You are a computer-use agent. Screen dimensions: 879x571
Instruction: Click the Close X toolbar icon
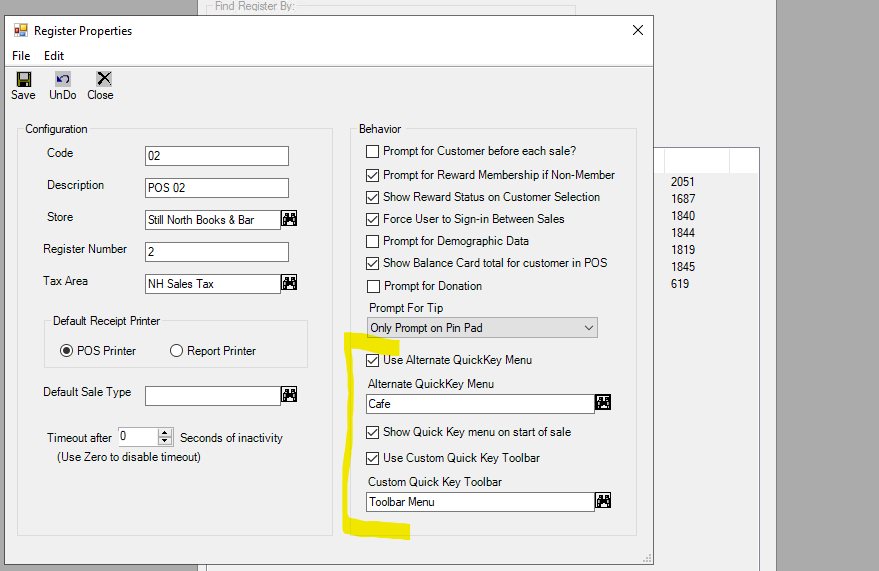104,78
